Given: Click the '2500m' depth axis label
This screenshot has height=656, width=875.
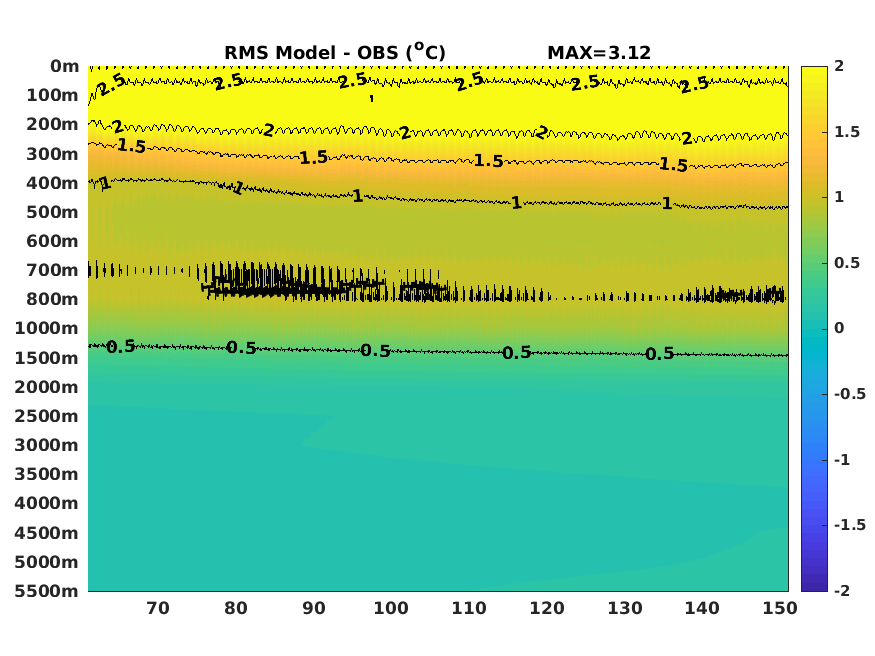Looking at the screenshot, I should [47, 416].
